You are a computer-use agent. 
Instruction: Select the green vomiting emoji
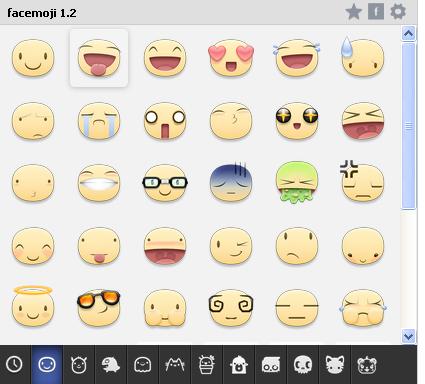(x=297, y=183)
